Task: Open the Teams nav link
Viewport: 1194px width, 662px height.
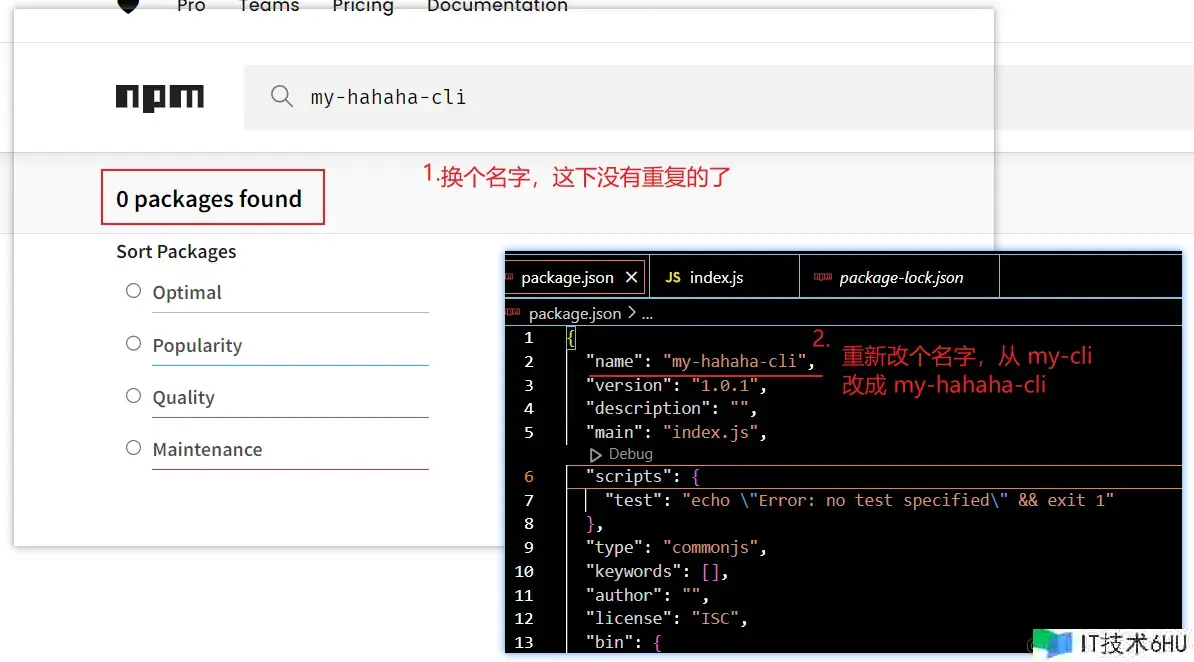Action: [269, 6]
